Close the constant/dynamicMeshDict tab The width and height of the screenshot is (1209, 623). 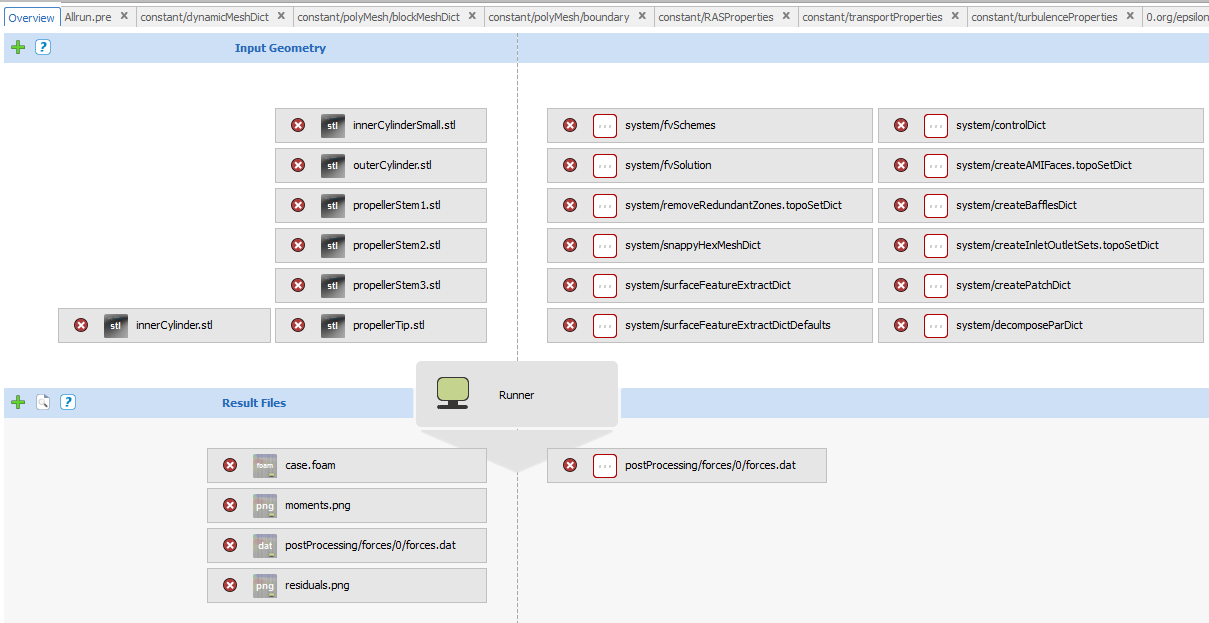pyautogui.click(x=281, y=17)
